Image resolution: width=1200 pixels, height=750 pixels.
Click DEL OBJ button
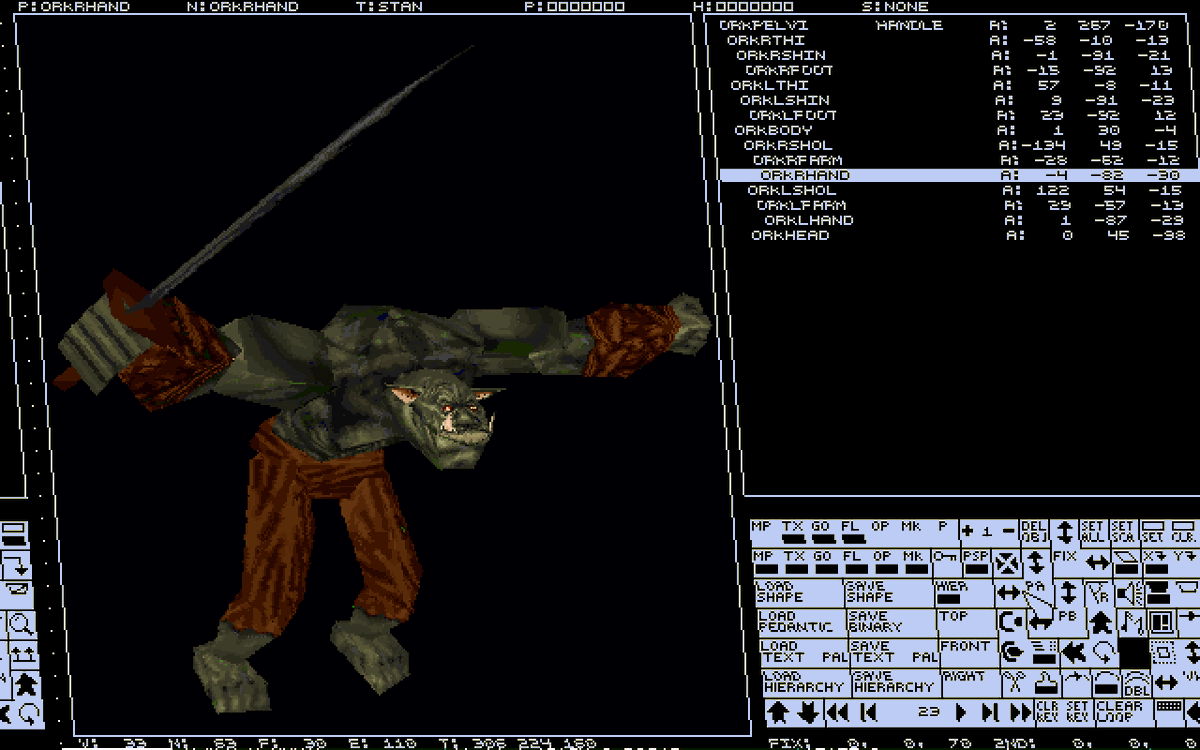point(1034,531)
